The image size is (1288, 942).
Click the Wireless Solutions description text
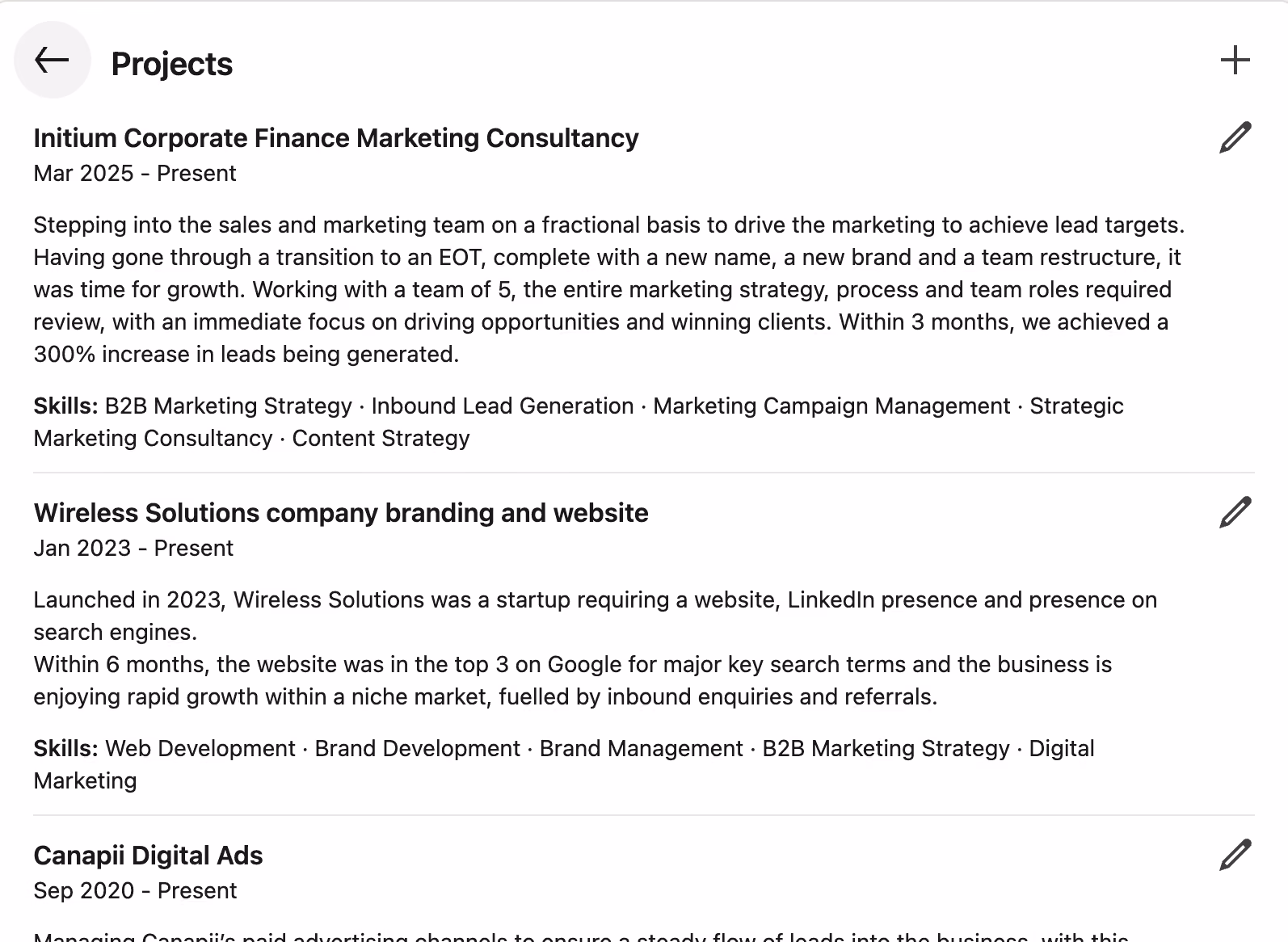(x=595, y=648)
